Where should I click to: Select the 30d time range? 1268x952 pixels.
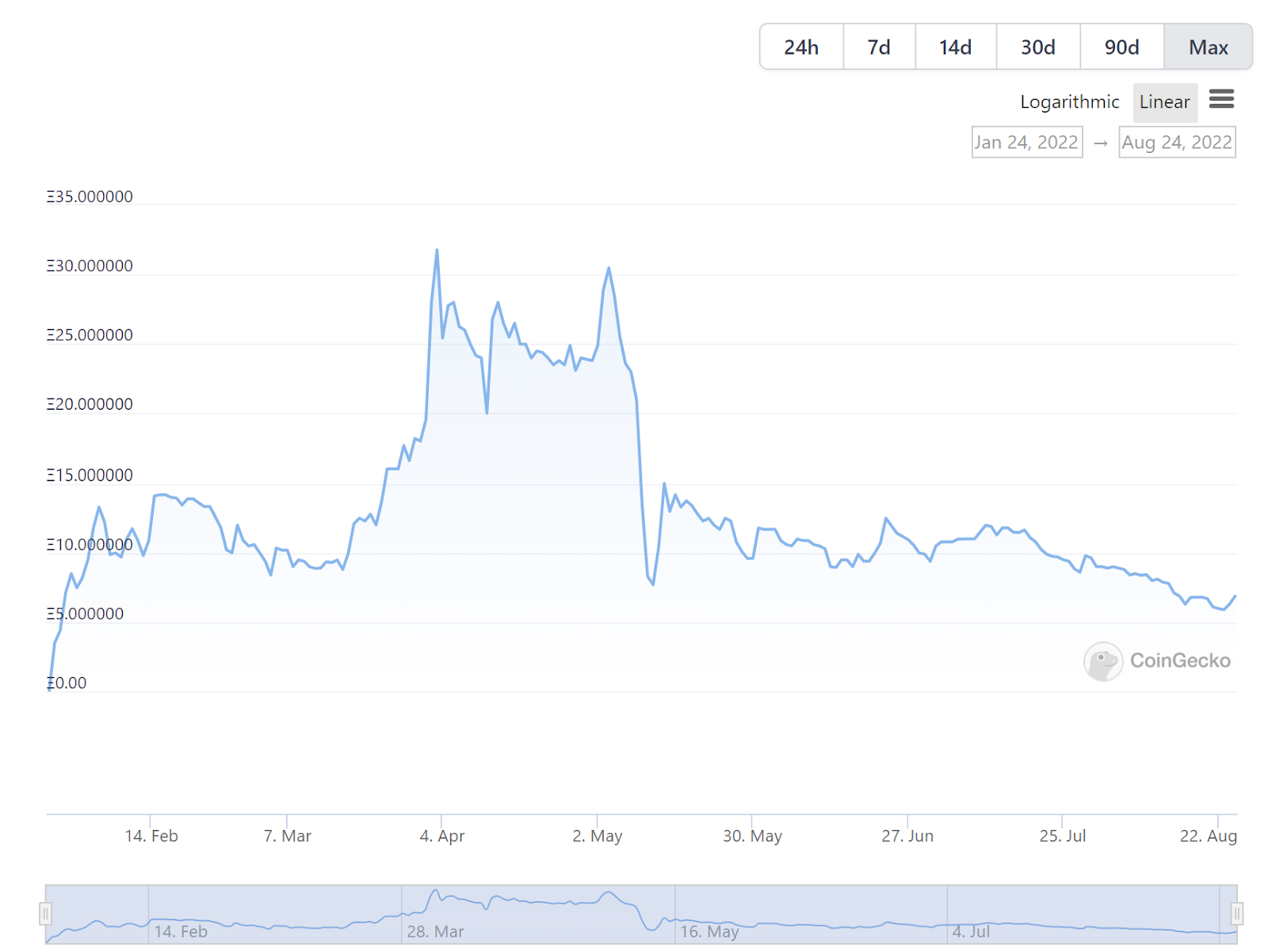coord(1038,48)
